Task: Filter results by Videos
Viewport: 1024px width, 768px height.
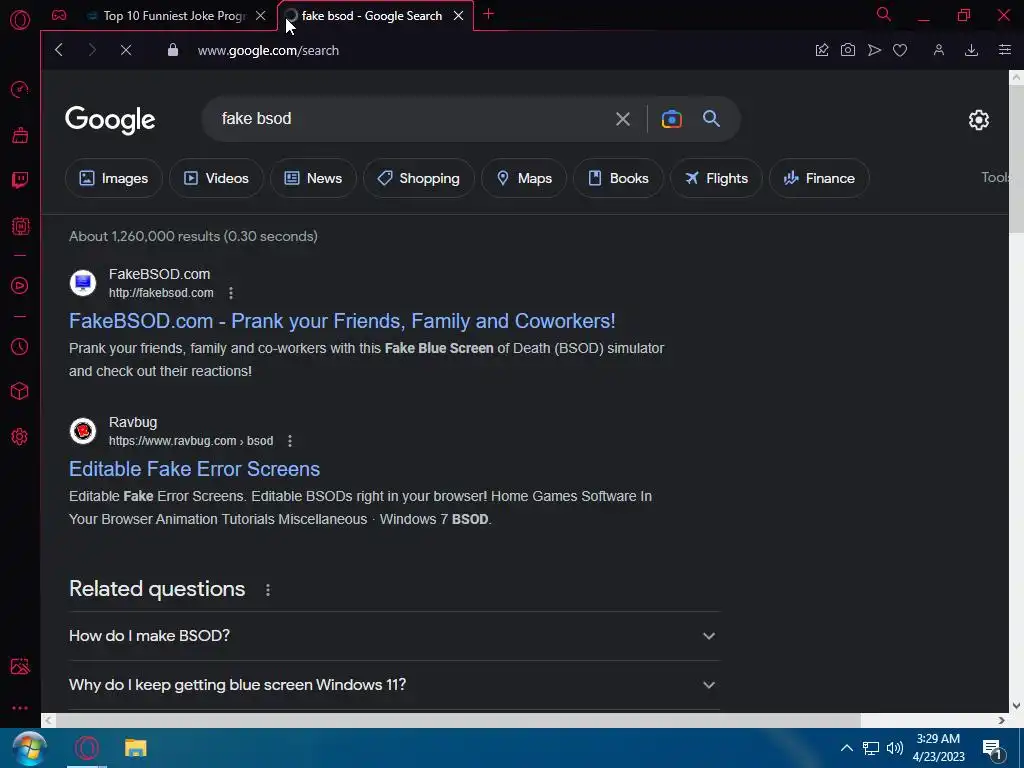Action: 216,178
